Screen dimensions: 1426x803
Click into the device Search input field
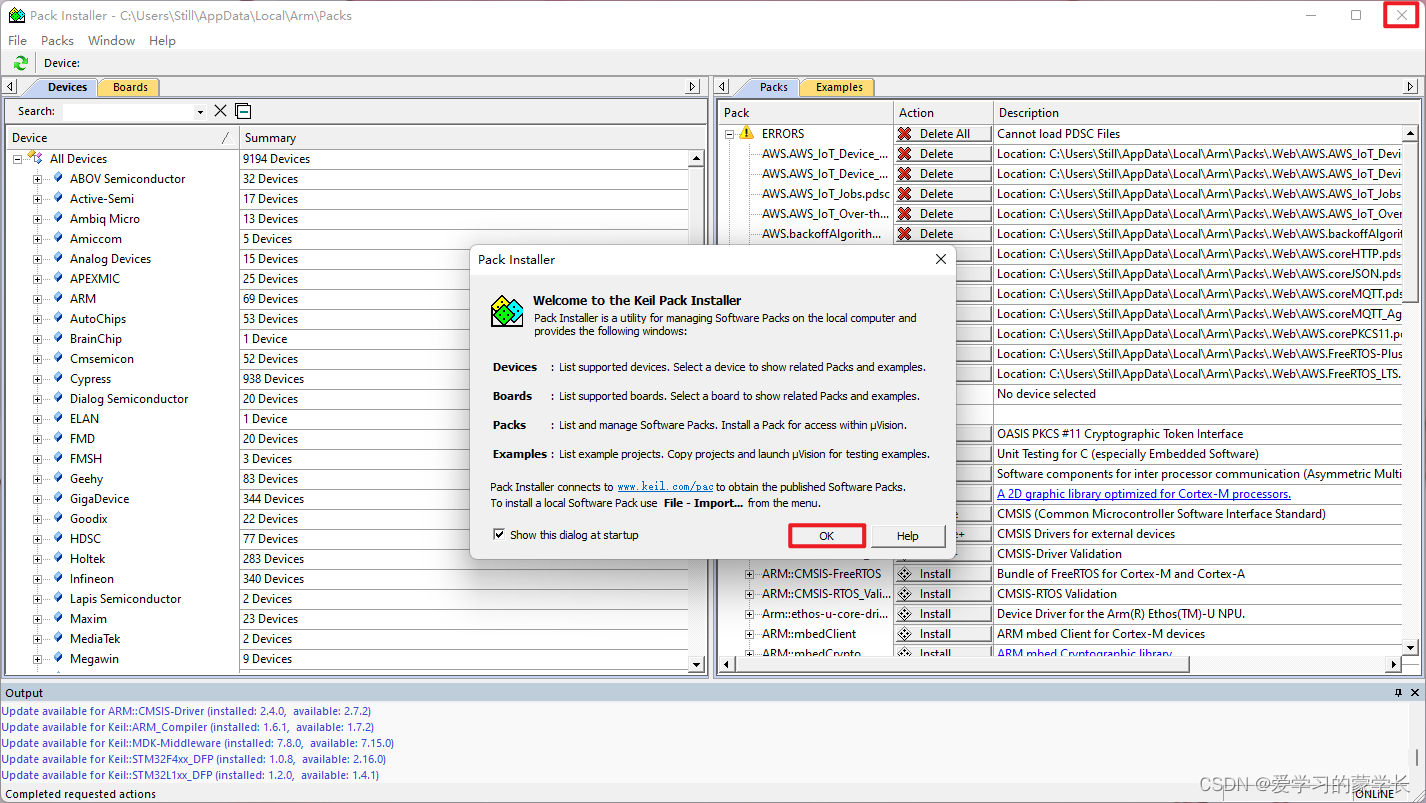coord(127,112)
